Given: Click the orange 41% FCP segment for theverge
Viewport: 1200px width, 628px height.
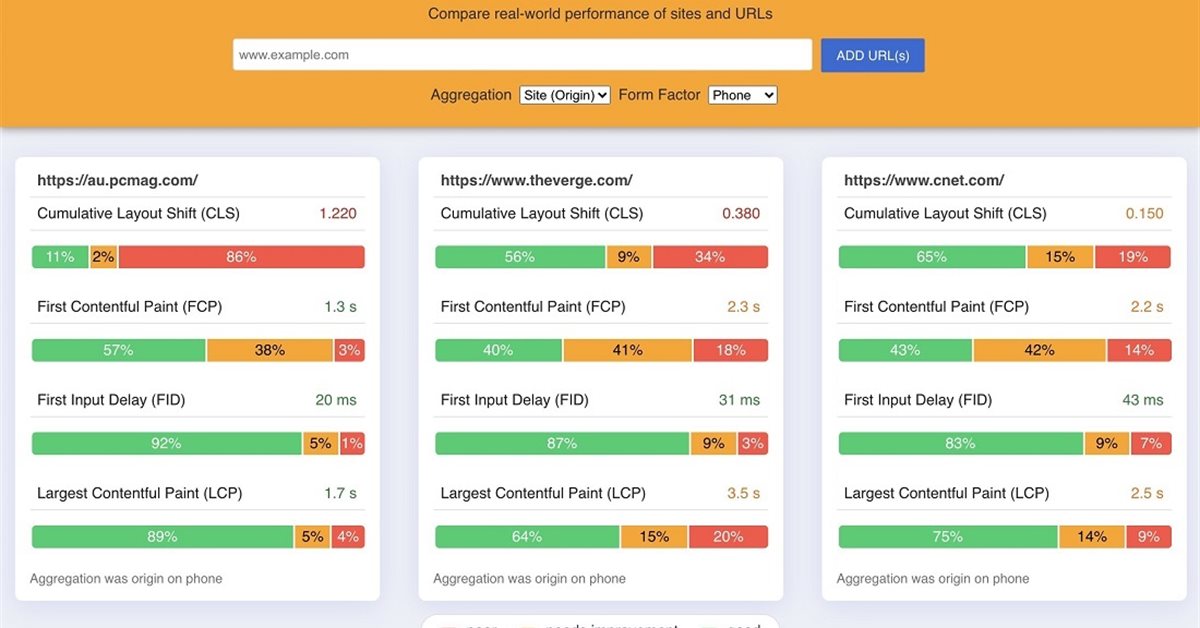Looking at the screenshot, I should [x=627, y=350].
